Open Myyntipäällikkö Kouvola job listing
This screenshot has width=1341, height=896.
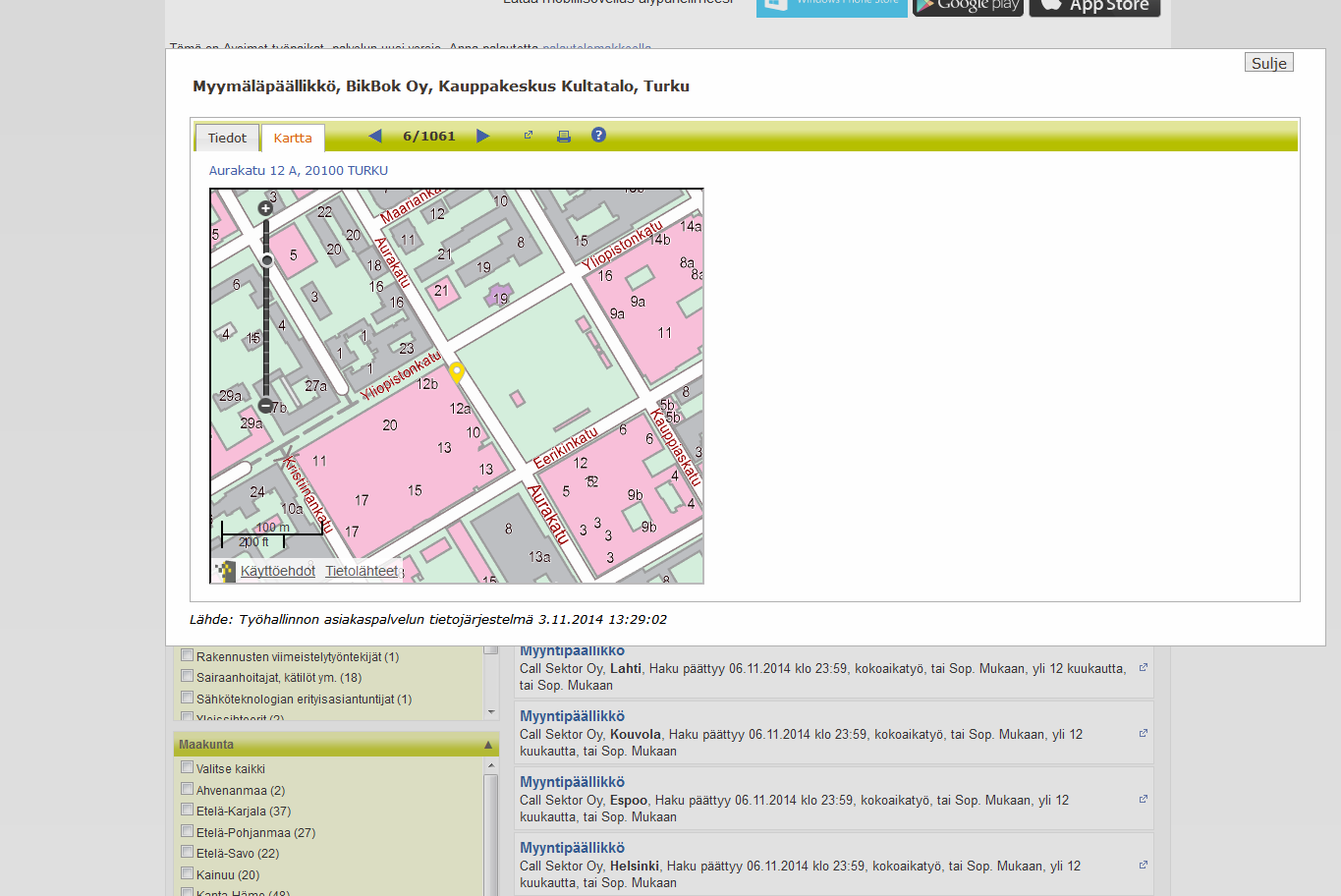[572, 716]
